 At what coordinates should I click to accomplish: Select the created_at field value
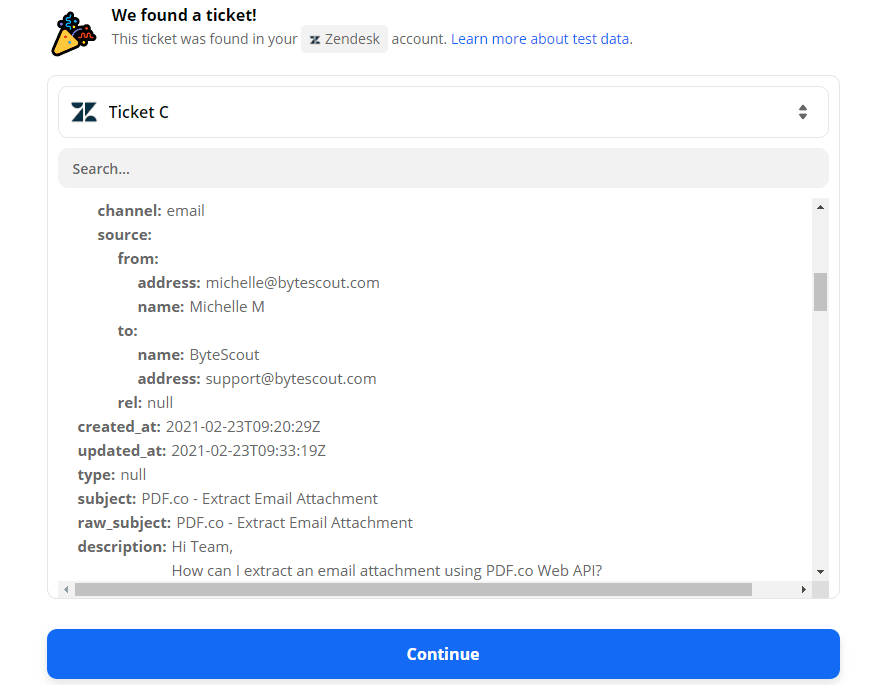click(x=243, y=426)
